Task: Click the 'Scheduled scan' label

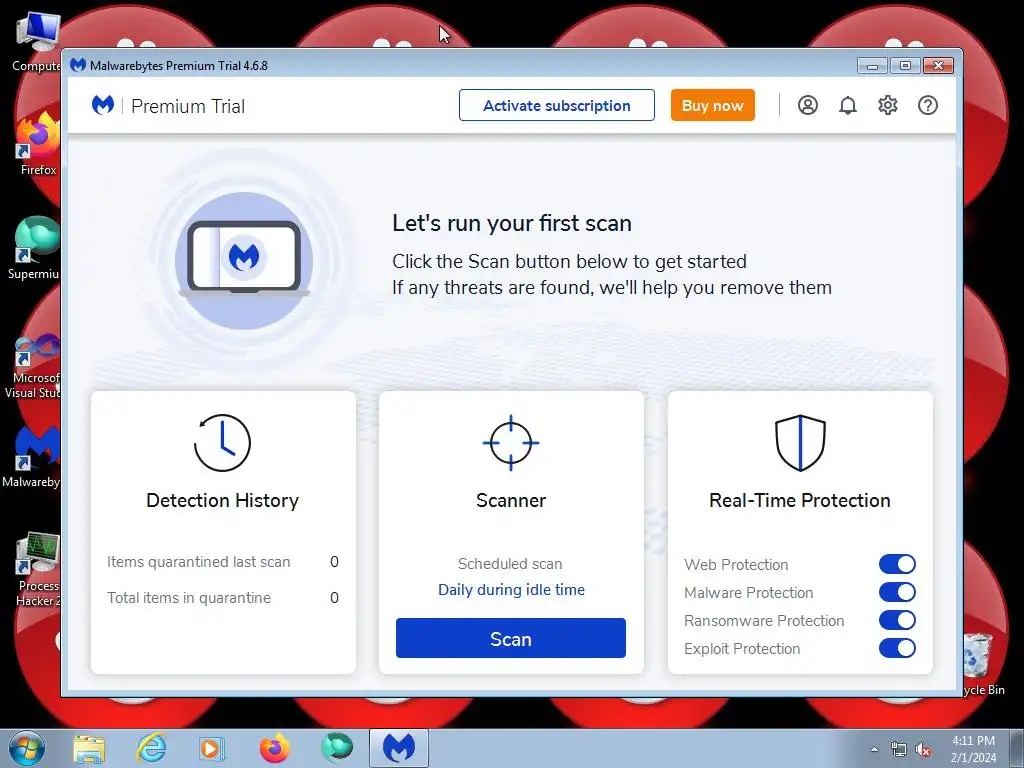Action: coord(510,564)
